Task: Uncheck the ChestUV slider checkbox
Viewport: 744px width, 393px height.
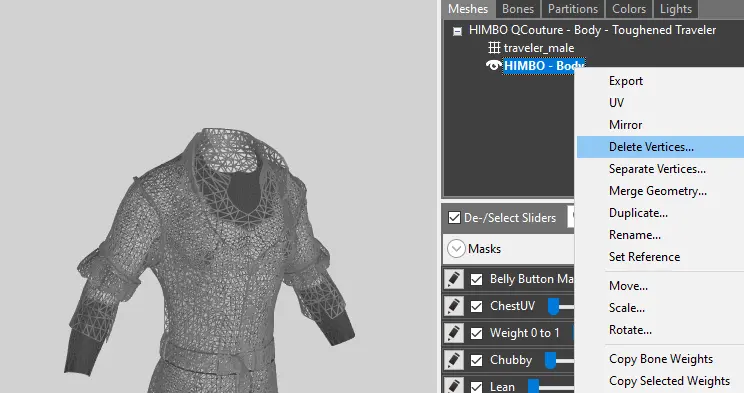Action: pos(476,306)
